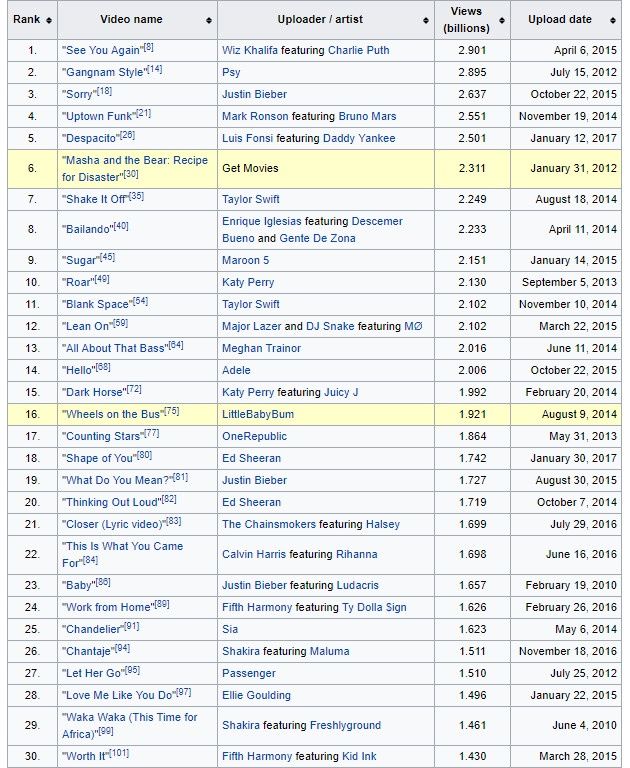The width and height of the screenshot is (630, 768).
Task: Click Justin Bieber in the Sorry row
Action: click(x=254, y=95)
